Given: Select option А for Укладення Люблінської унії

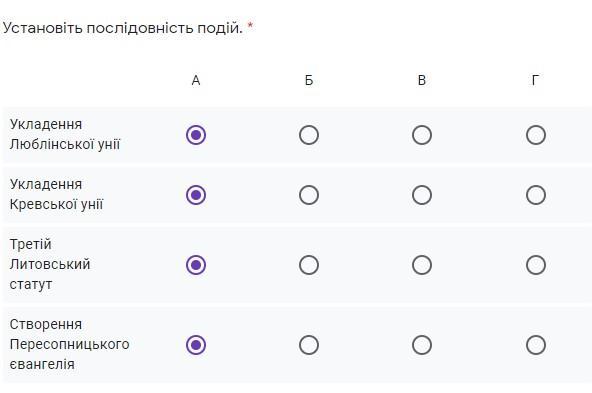Looking at the screenshot, I should [196, 135].
